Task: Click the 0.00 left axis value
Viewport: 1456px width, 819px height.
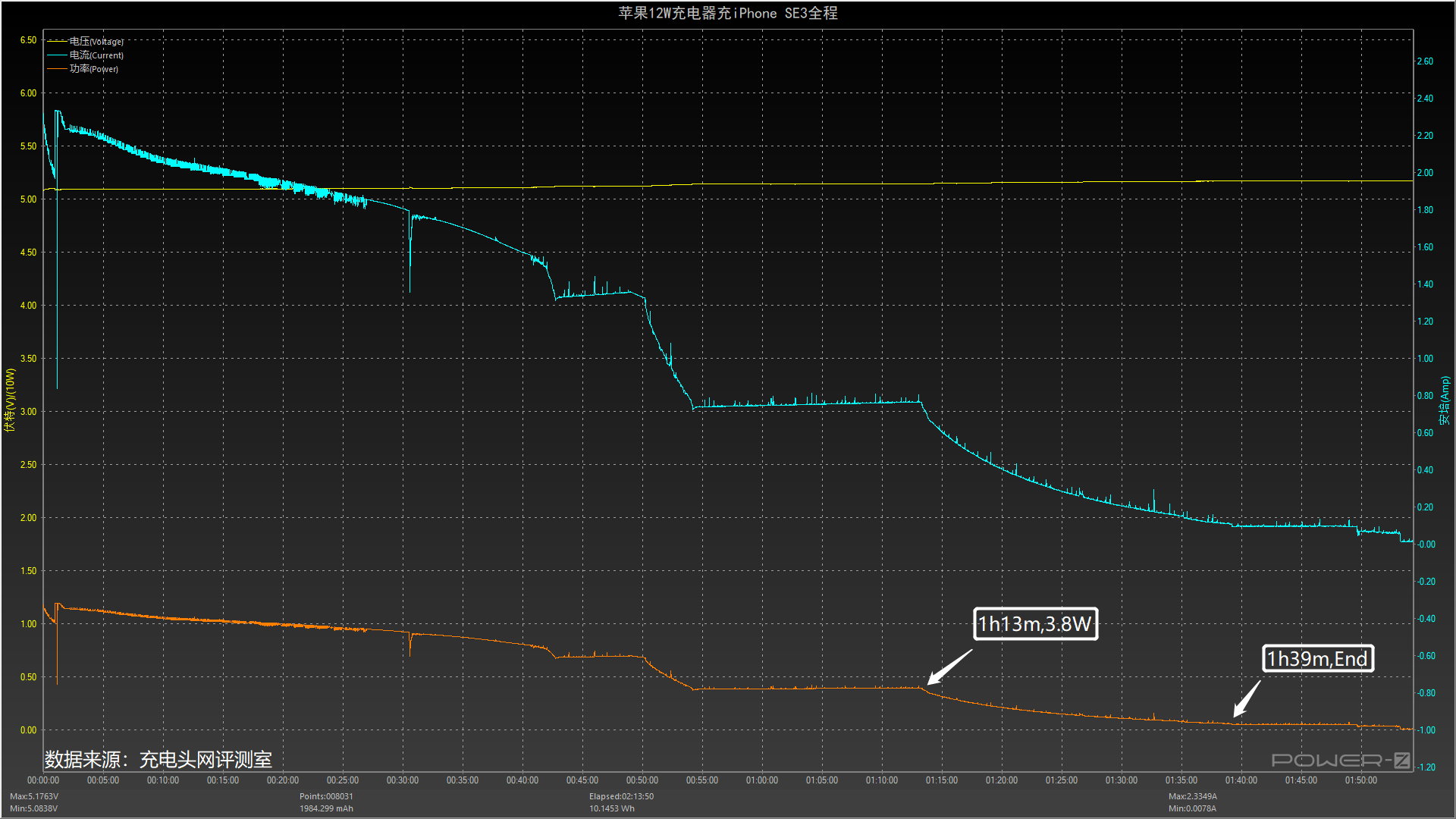Action: (28, 730)
